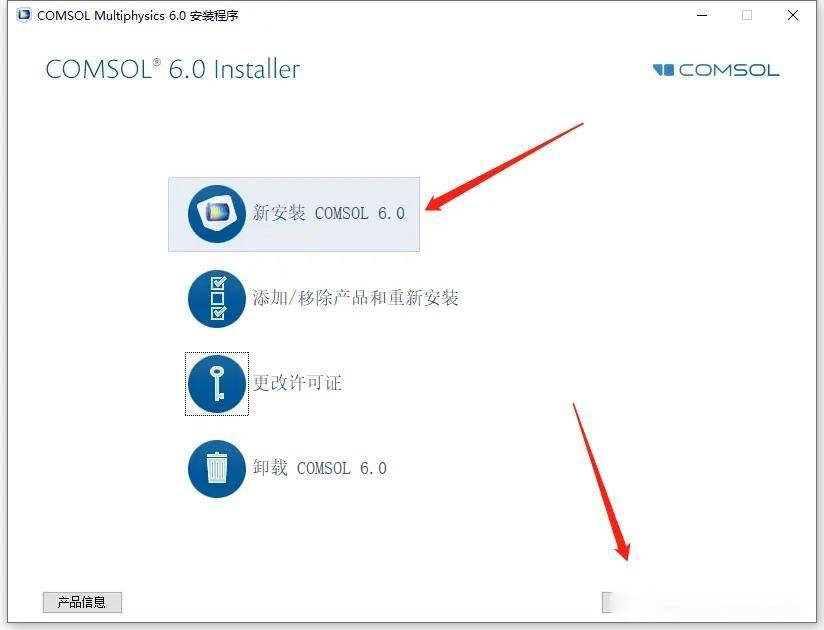The height and width of the screenshot is (630, 824).
Task: Click the round new-installation COMSOL icon
Action: (217, 214)
